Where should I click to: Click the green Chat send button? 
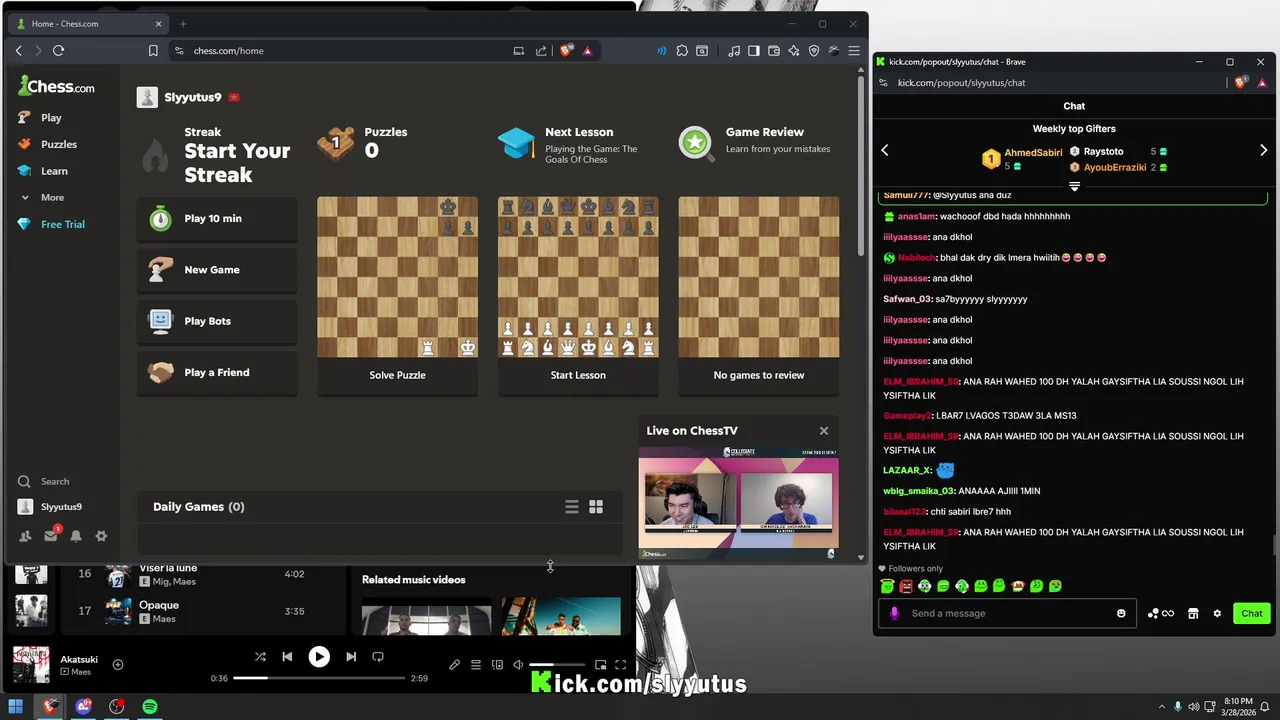[x=1252, y=613]
